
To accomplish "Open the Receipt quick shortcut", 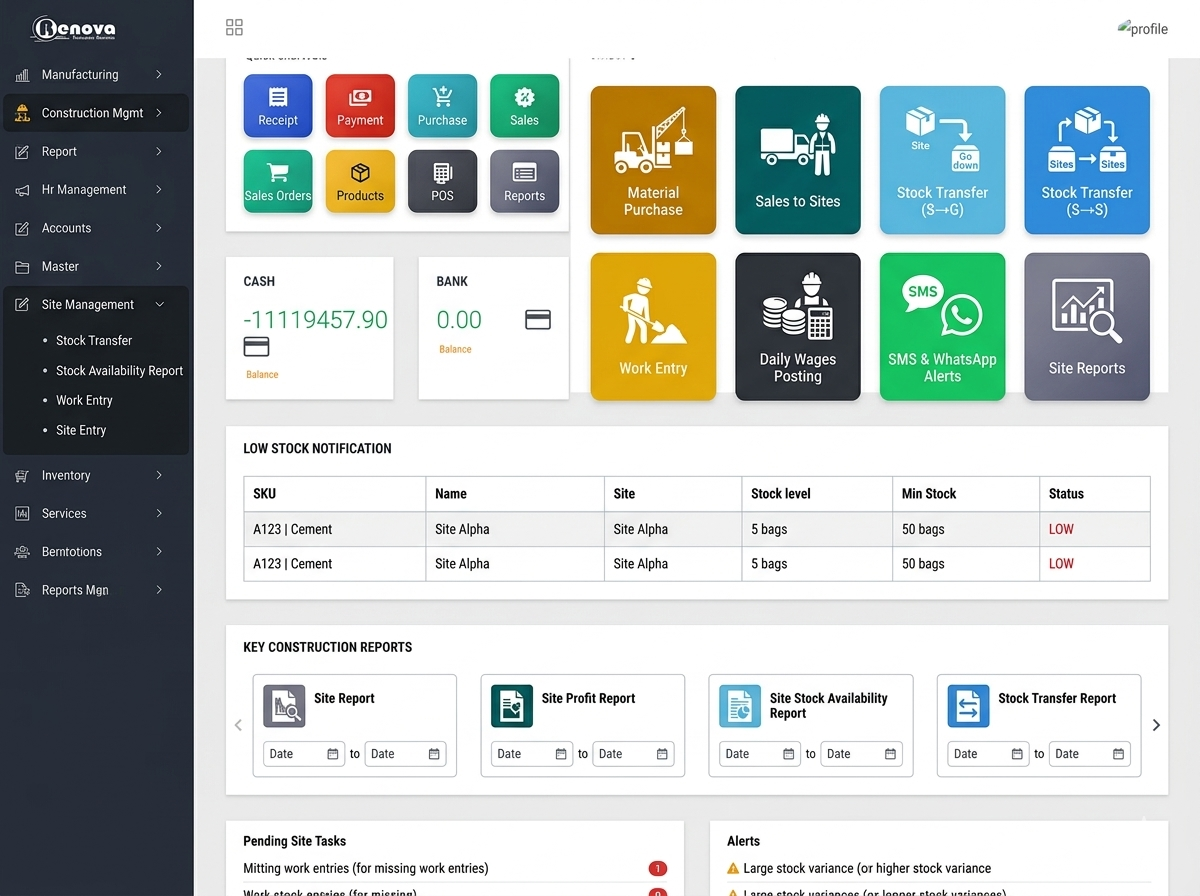I will (278, 106).
